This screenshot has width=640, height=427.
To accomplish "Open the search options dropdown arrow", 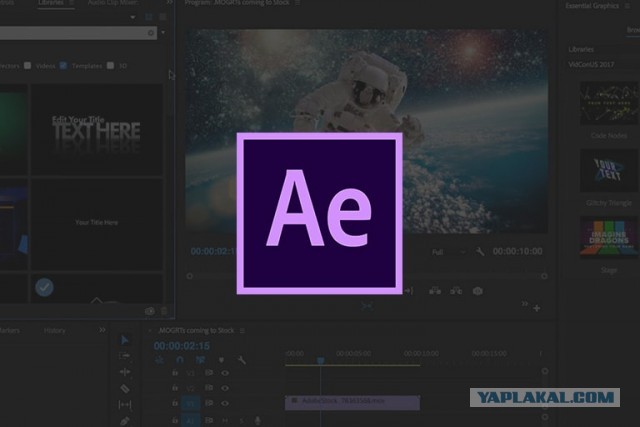I will tap(163, 32).
